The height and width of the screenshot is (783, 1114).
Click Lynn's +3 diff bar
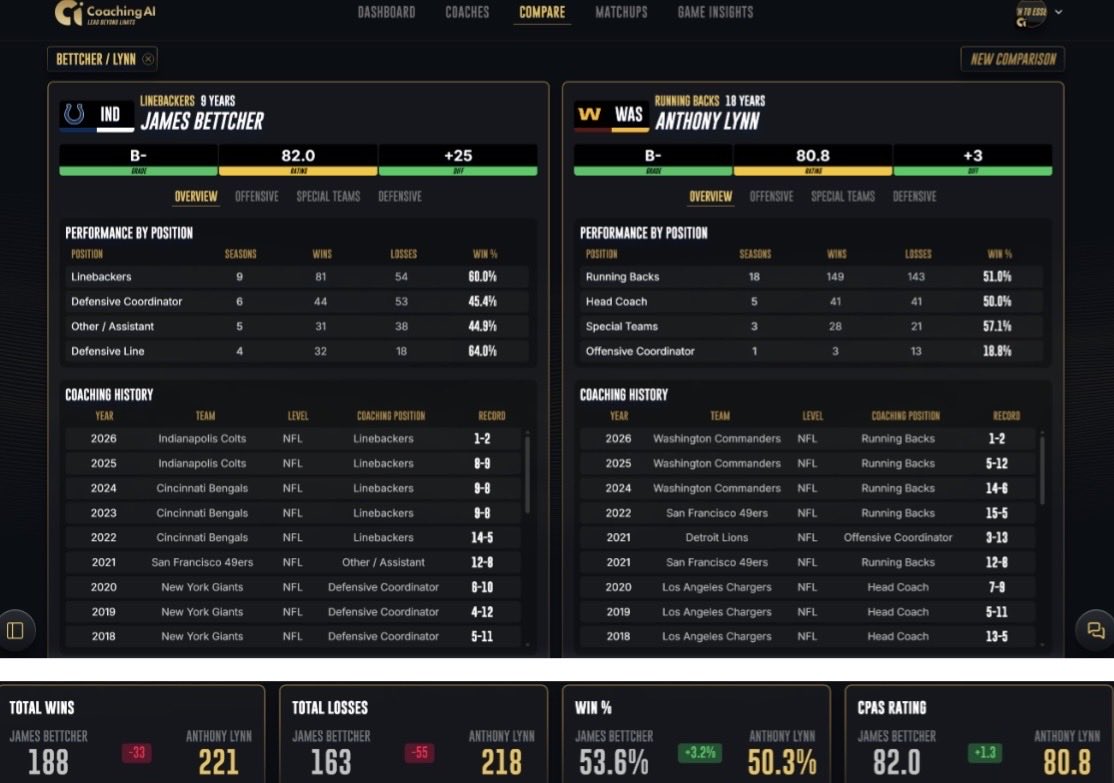coord(973,160)
